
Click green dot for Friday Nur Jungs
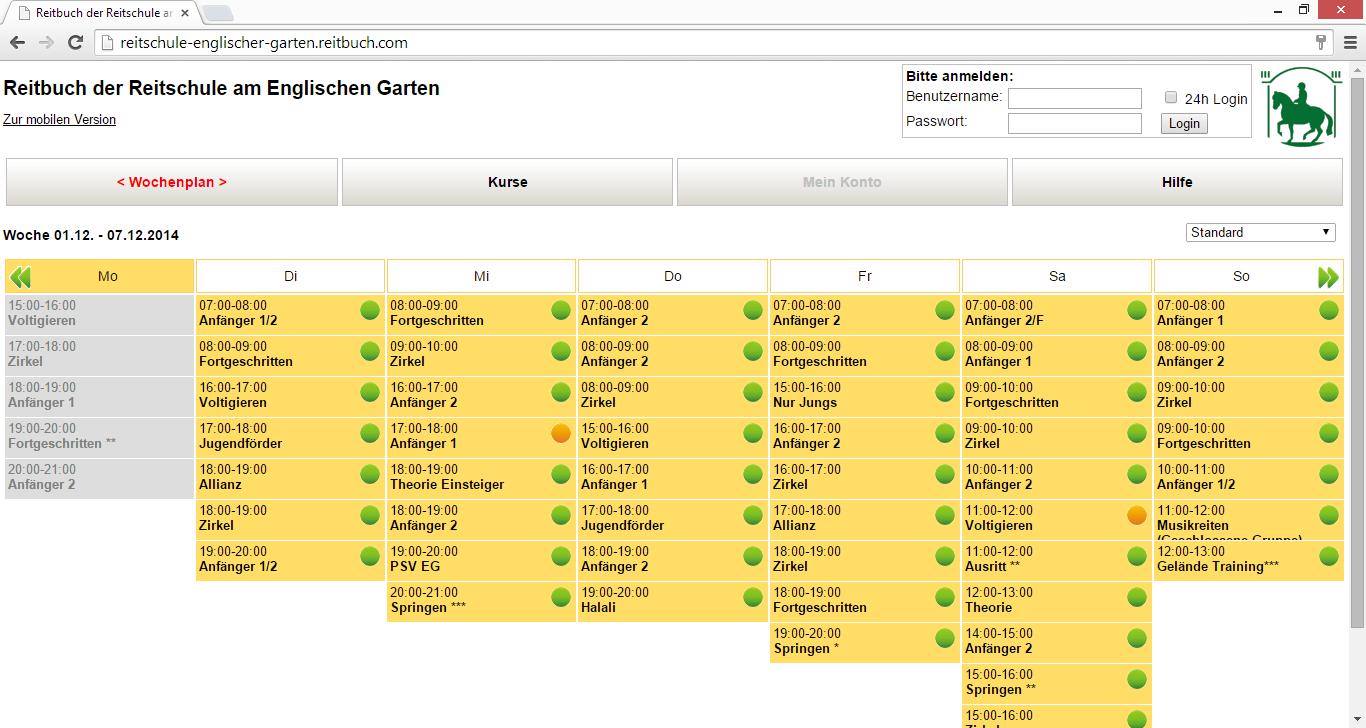click(944, 392)
